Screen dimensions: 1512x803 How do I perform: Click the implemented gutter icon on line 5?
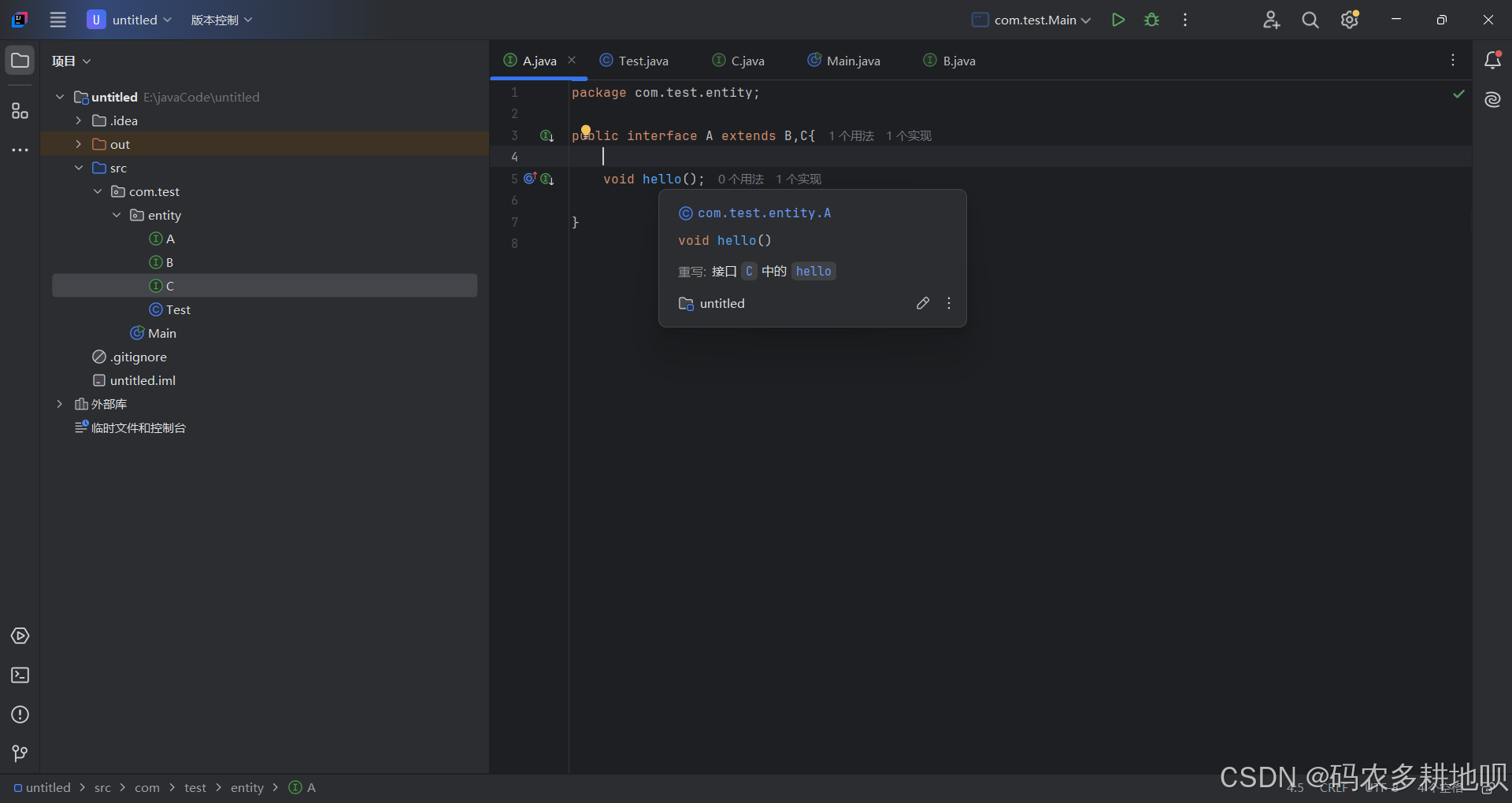(x=547, y=179)
